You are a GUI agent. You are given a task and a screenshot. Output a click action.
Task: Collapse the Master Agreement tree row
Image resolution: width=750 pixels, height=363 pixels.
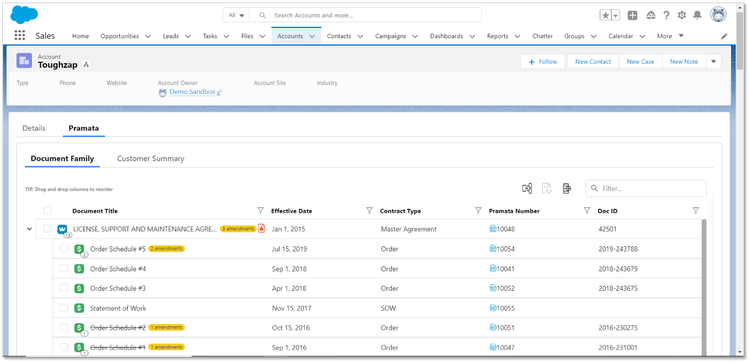[x=29, y=229]
